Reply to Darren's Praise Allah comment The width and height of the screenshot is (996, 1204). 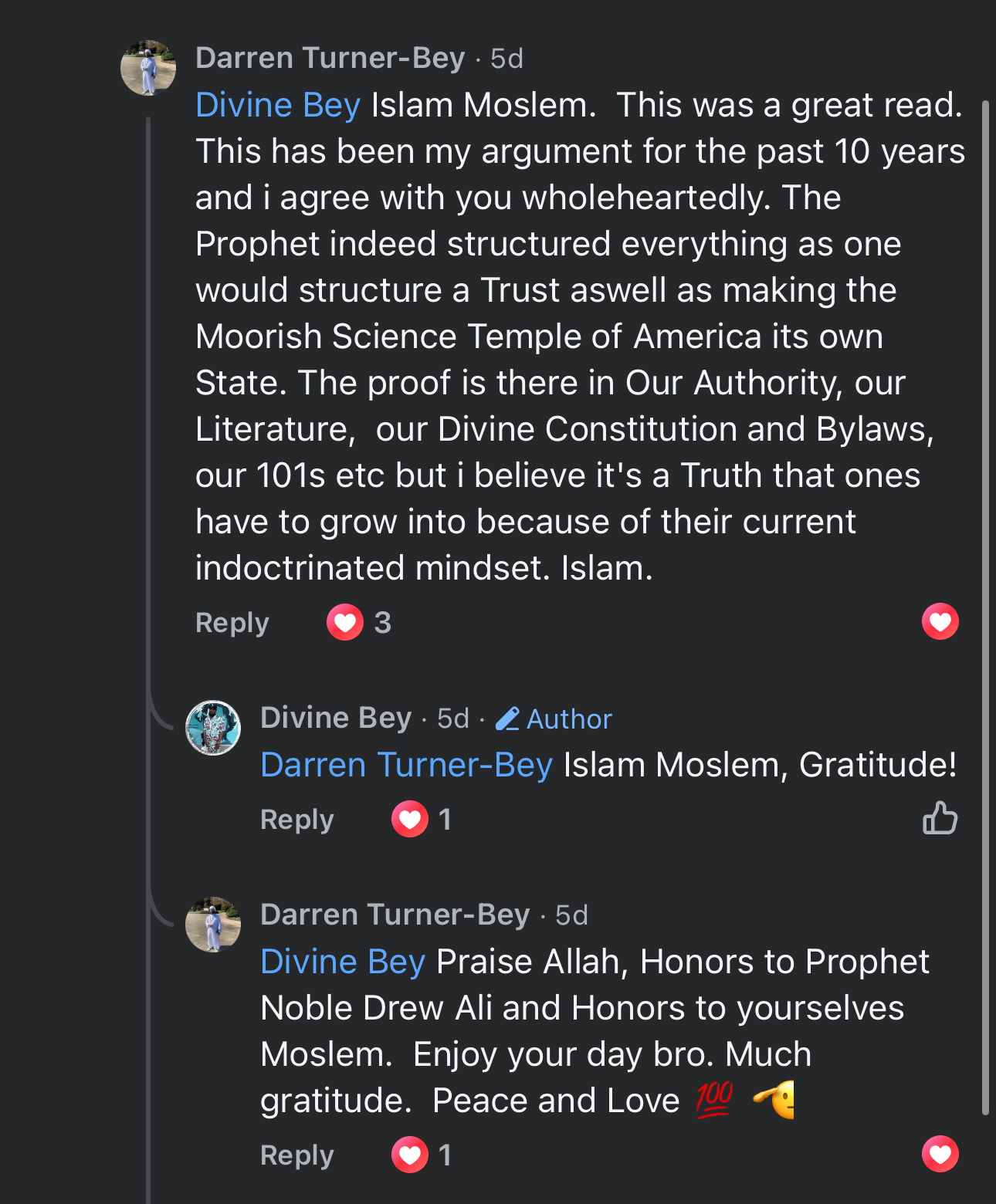(296, 1155)
